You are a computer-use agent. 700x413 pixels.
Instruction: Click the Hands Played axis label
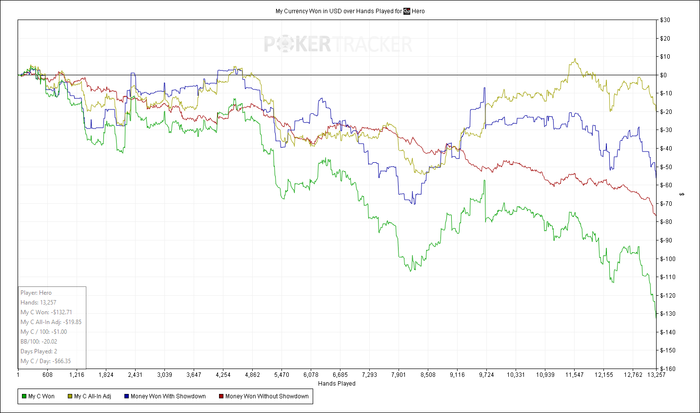pos(337,384)
